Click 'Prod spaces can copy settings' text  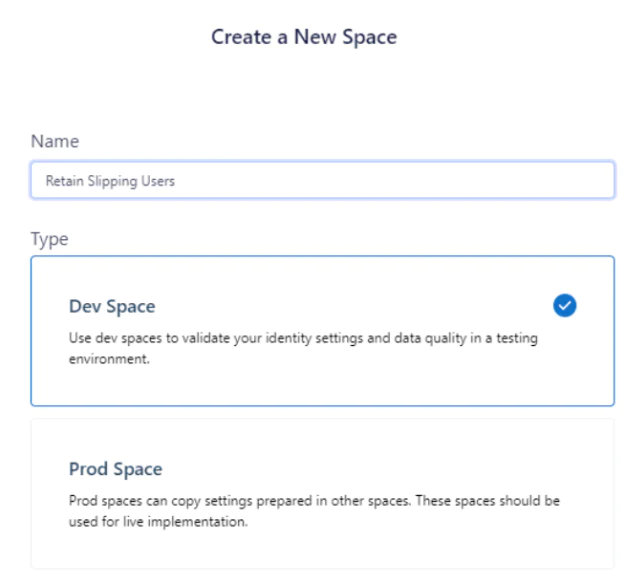click(155, 500)
